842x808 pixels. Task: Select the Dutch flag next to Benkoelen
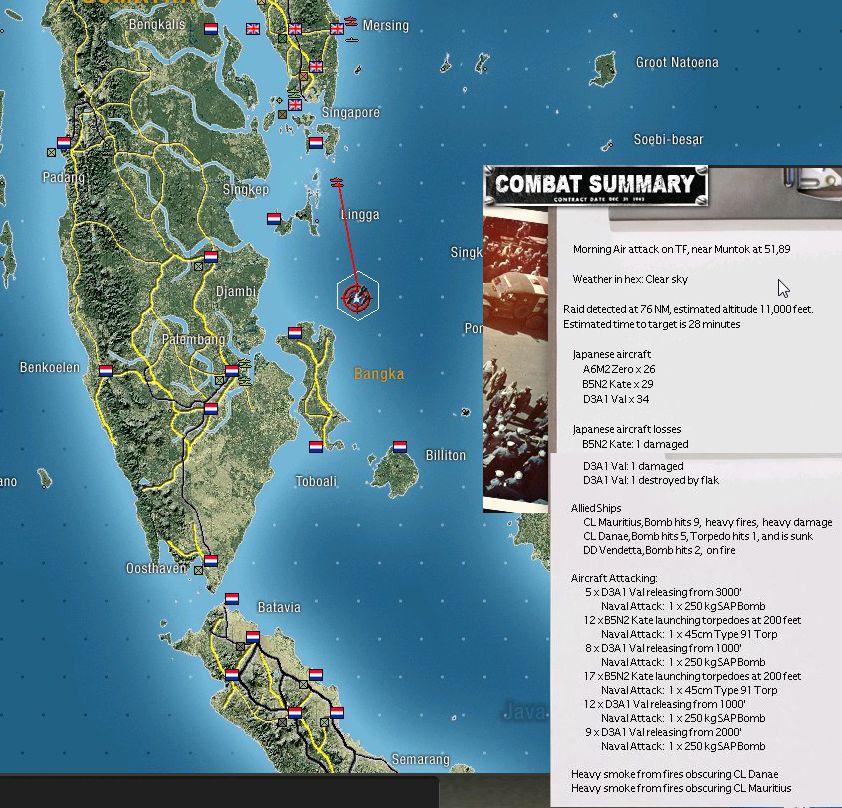pos(106,370)
